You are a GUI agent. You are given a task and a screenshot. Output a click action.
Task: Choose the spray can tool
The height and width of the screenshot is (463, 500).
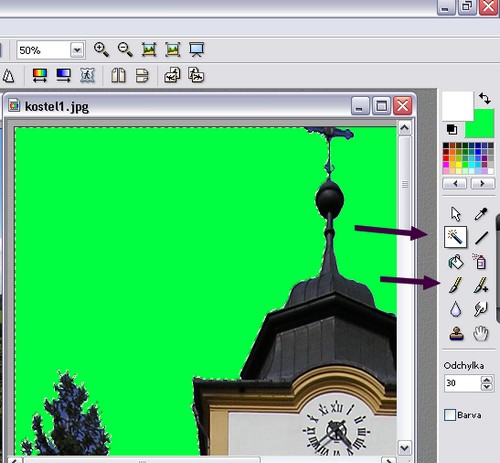click(480, 261)
